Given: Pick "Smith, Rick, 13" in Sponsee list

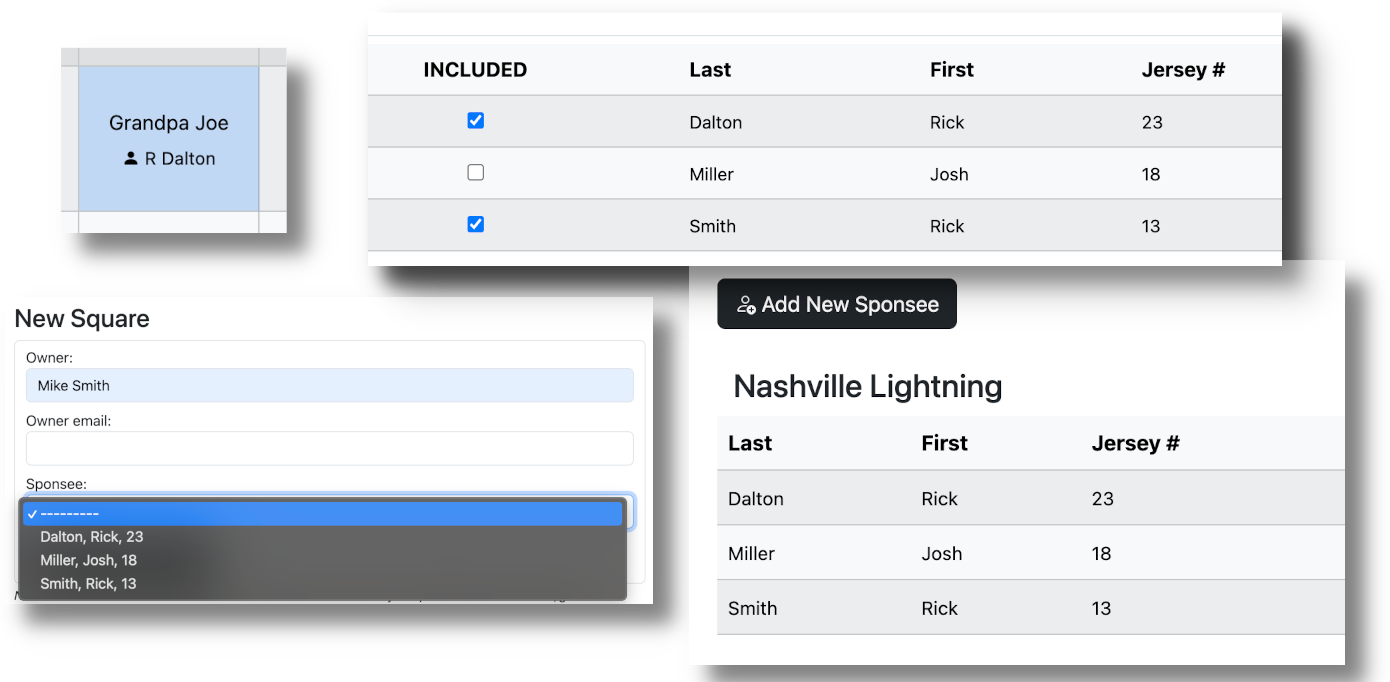Looking at the screenshot, I should (x=88, y=584).
